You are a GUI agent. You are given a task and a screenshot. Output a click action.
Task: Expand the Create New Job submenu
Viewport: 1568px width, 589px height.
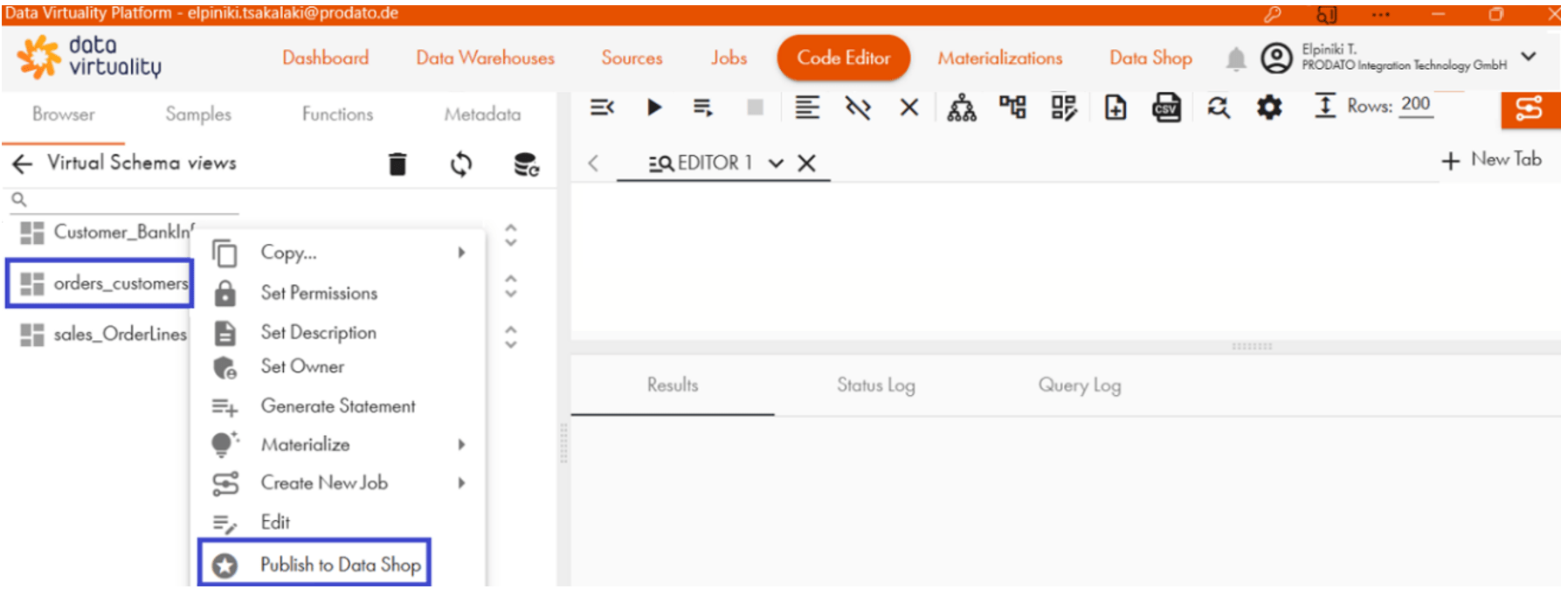pyautogui.click(x=461, y=483)
